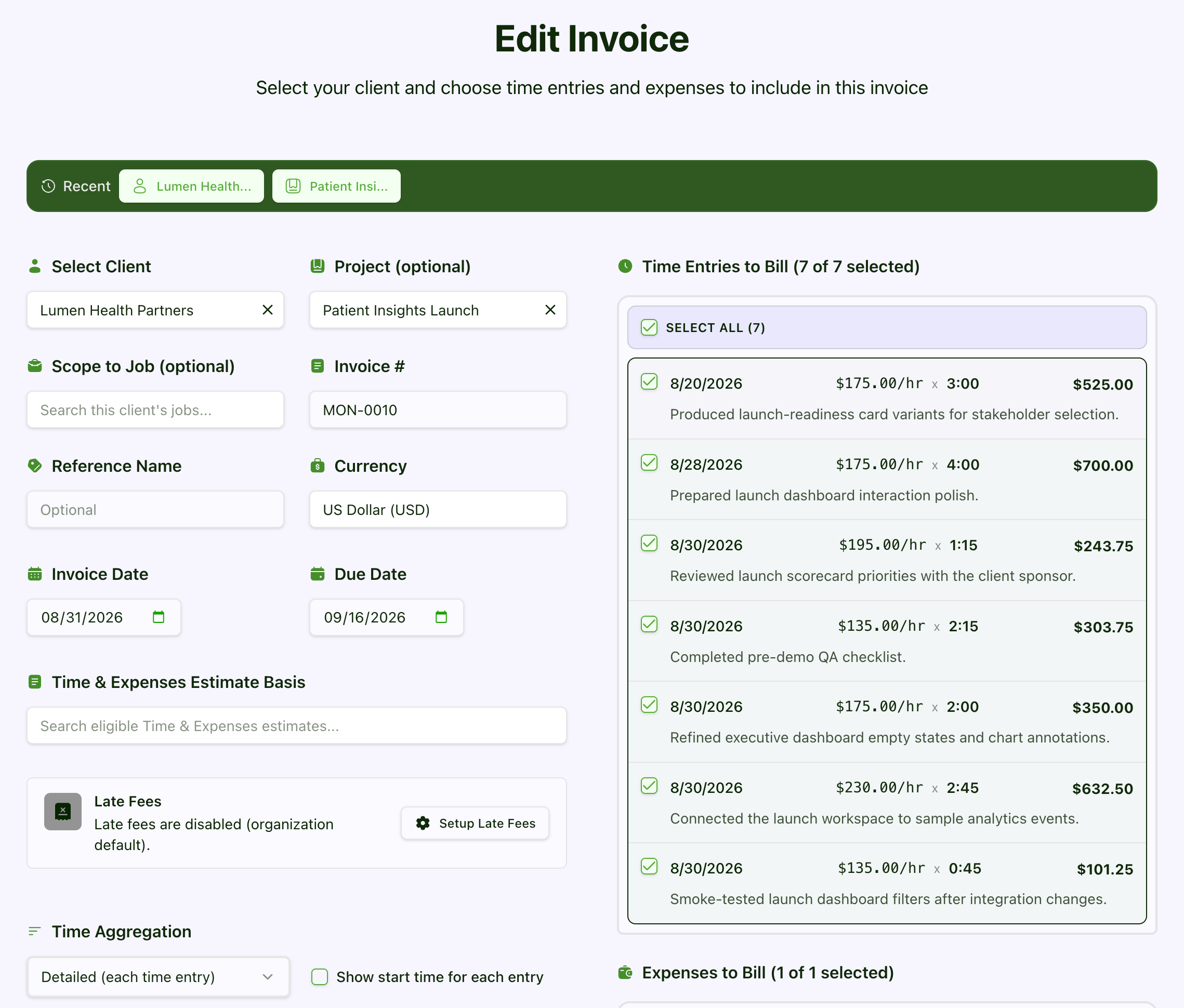Click the Currency money bag icon
Image resolution: width=1184 pixels, height=1008 pixels.
tap(317, 466)
